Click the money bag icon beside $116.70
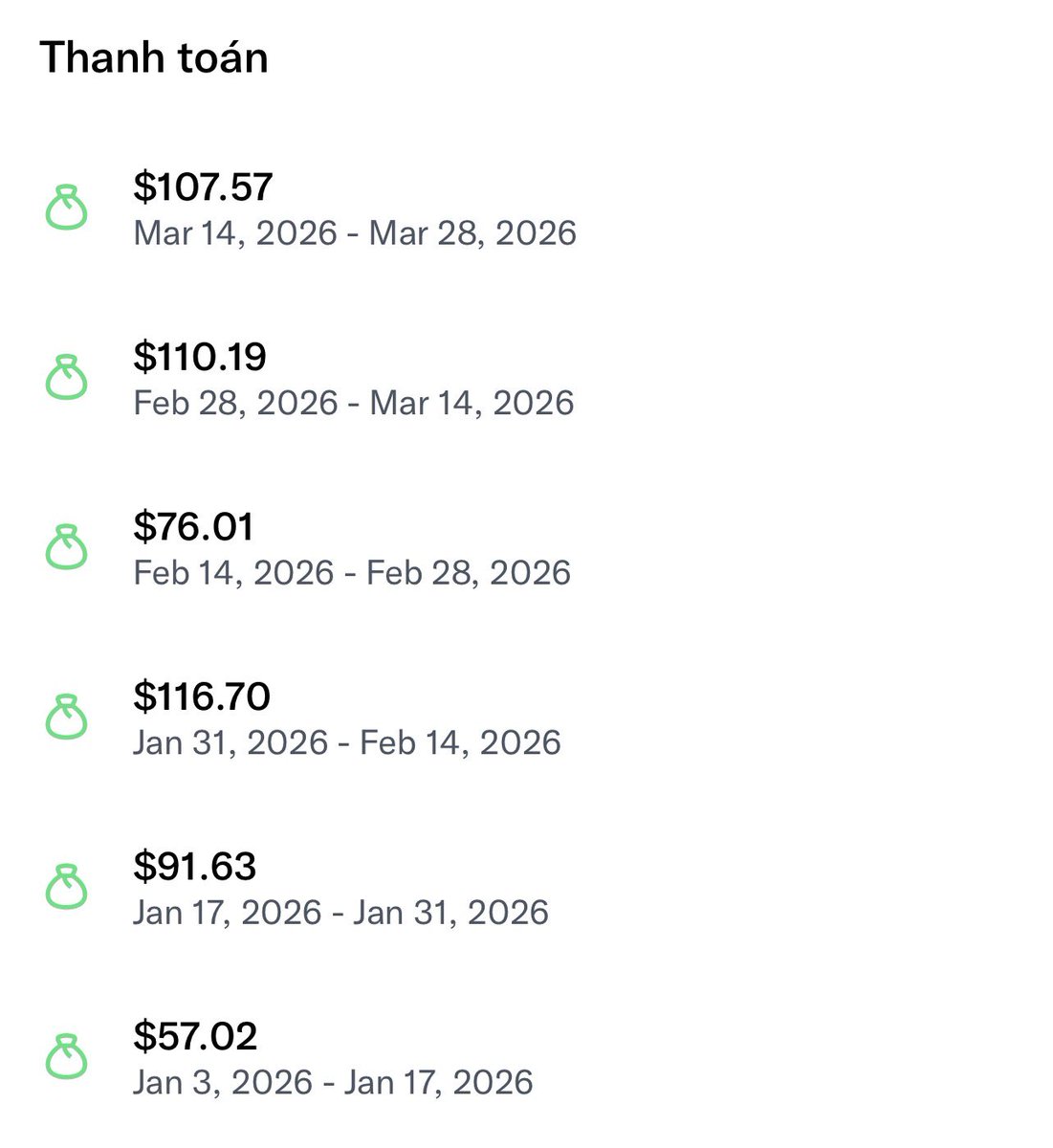Viewport: 1053px width, 1148px height. coord(67,717)
